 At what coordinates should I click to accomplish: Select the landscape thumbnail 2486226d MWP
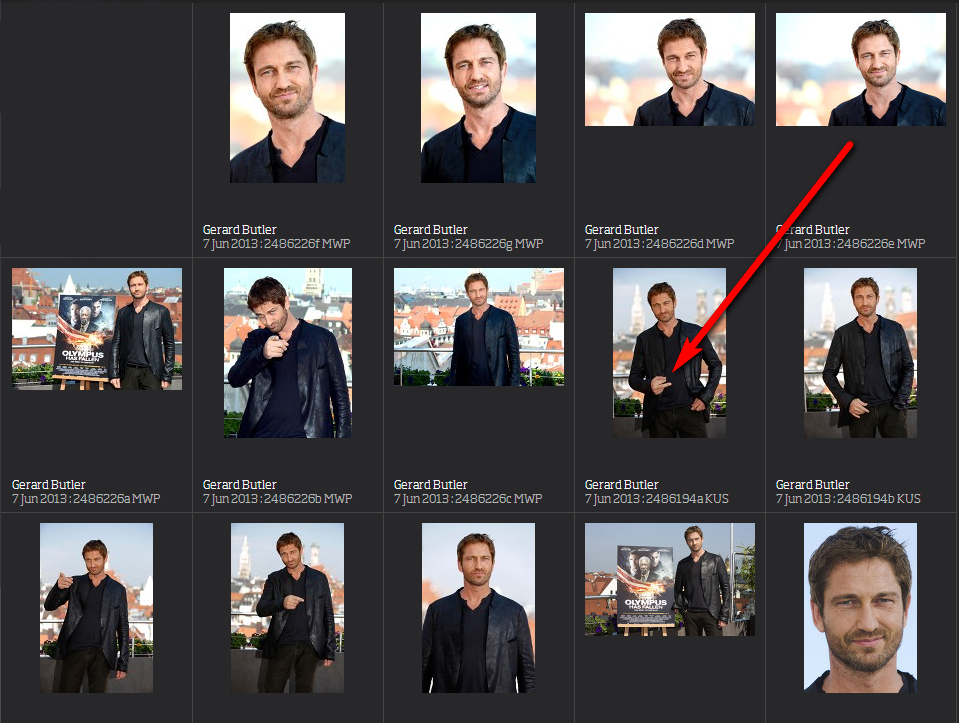tap(669, 69)
